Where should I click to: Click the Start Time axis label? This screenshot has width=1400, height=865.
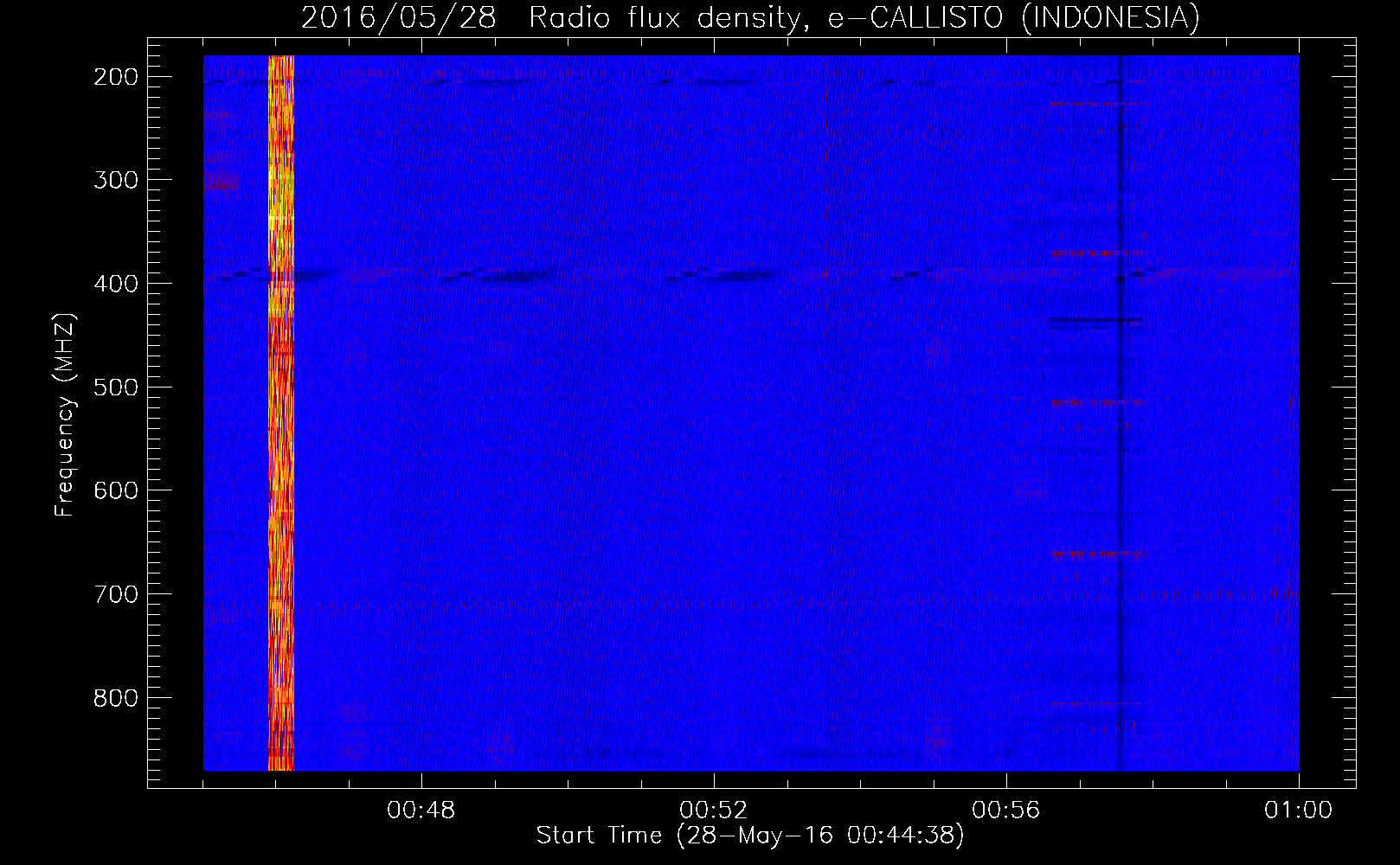pyautogui.click(x=749, y=836)
